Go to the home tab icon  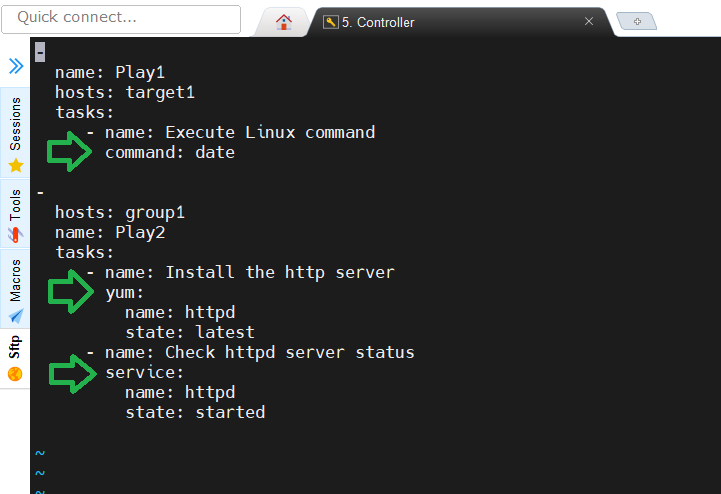point(284,22)
